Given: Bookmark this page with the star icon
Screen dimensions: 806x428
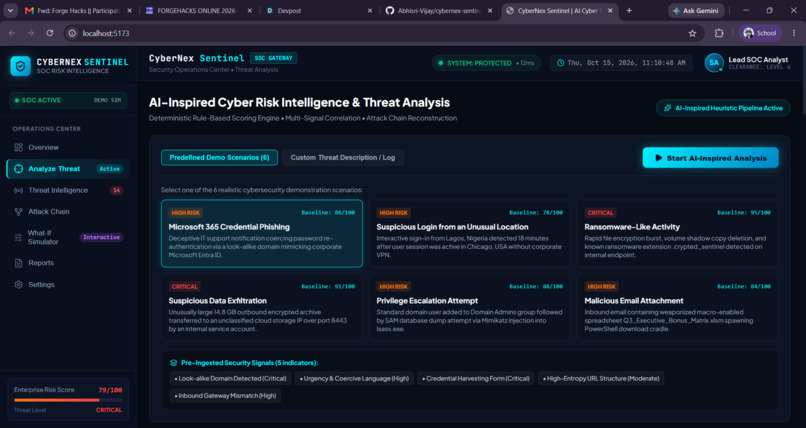Looking at the screenshot, I should (x=692, y=33).
